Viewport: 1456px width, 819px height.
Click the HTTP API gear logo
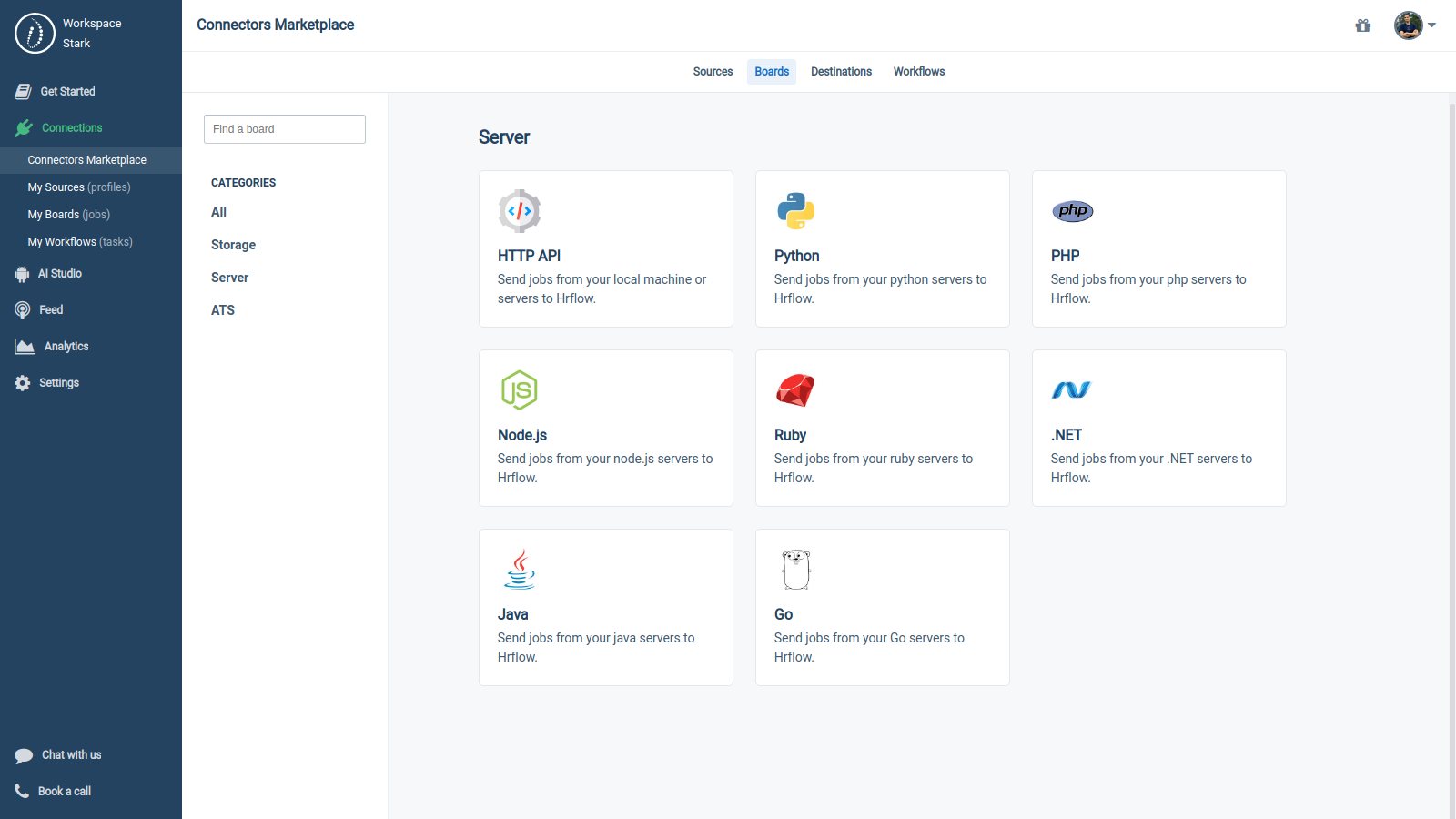click(x=520, y=211)
